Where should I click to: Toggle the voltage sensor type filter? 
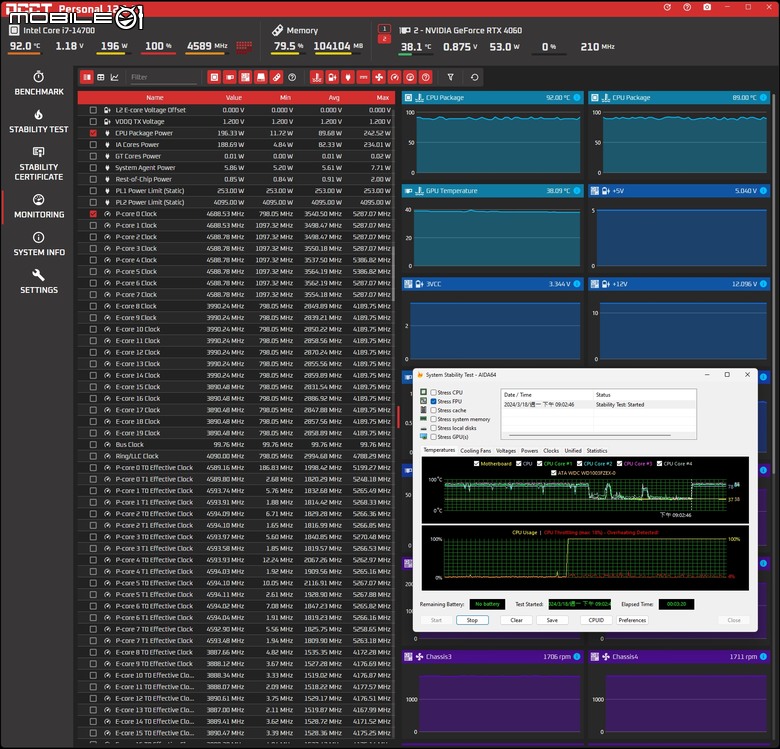332,77
